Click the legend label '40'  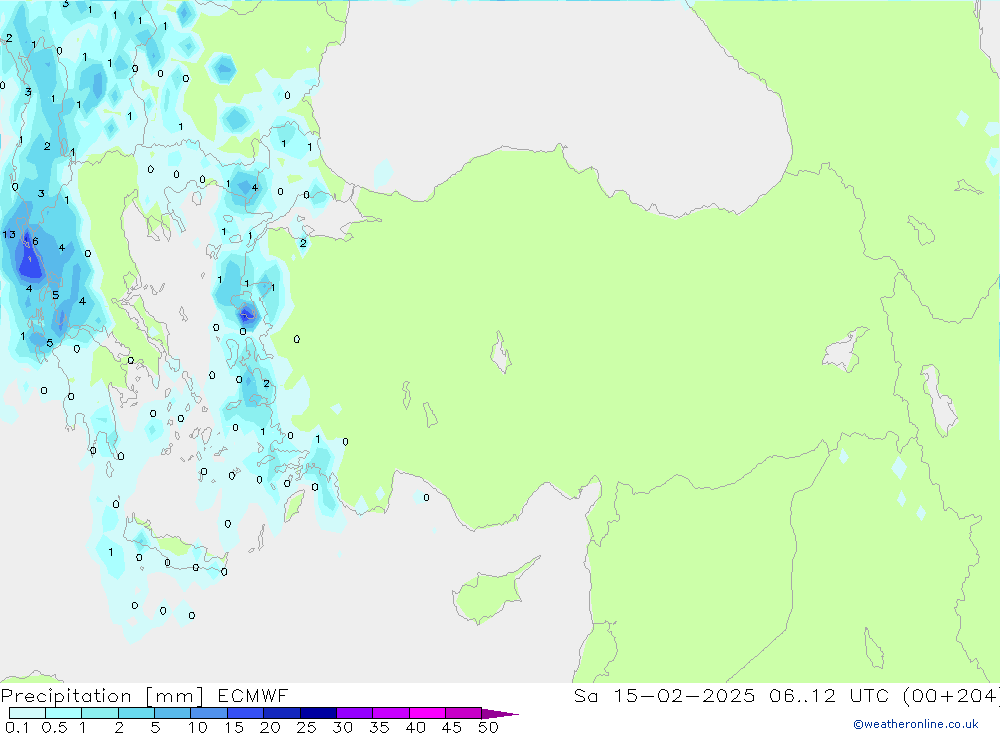pos(416,727)
